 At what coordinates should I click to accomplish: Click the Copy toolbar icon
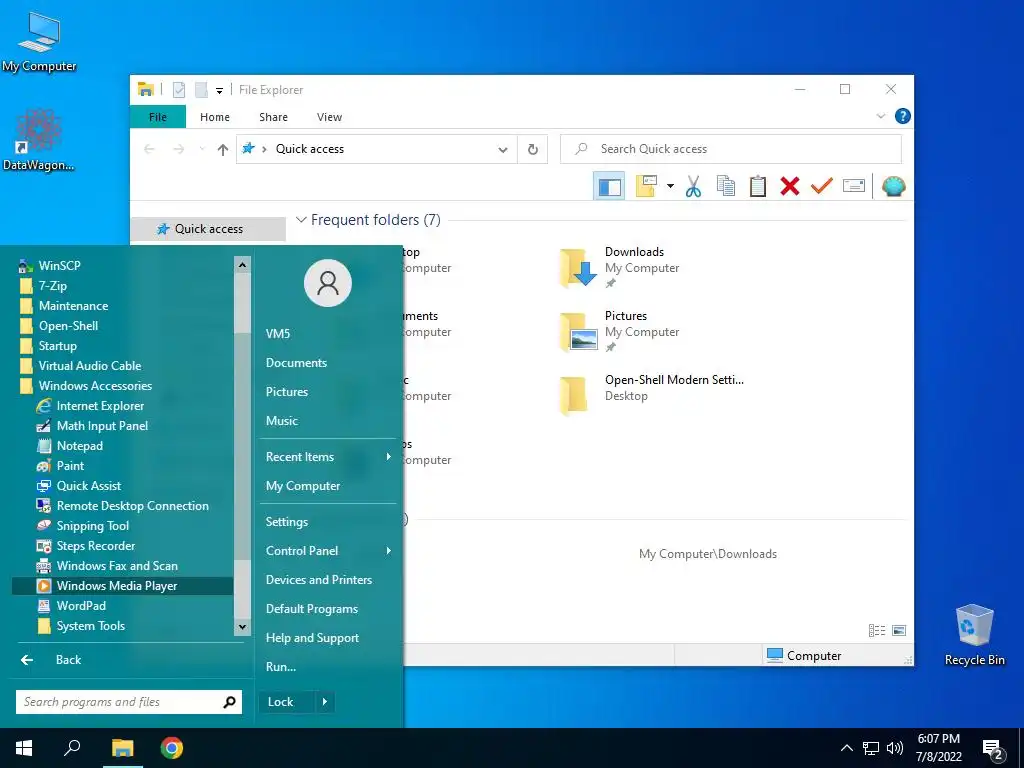coord(726,187)
